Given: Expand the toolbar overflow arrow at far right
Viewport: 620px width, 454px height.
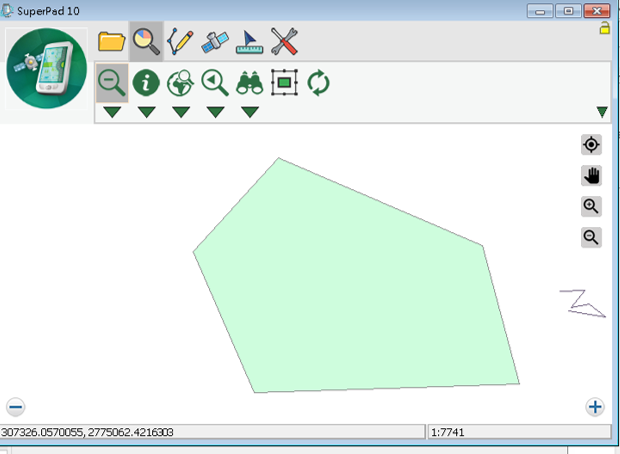Looking at the screenshot, I should tap(602, 112).
